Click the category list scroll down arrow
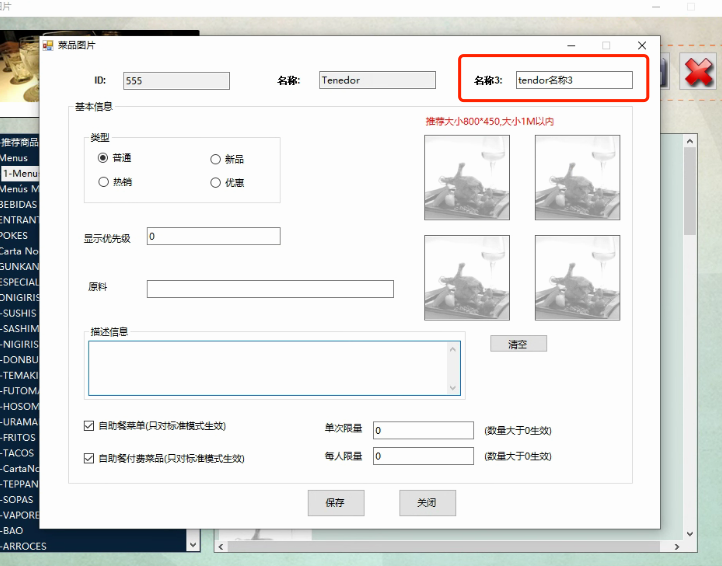The height and width of the screenshot is (566, 722). [x=193, y=545]
